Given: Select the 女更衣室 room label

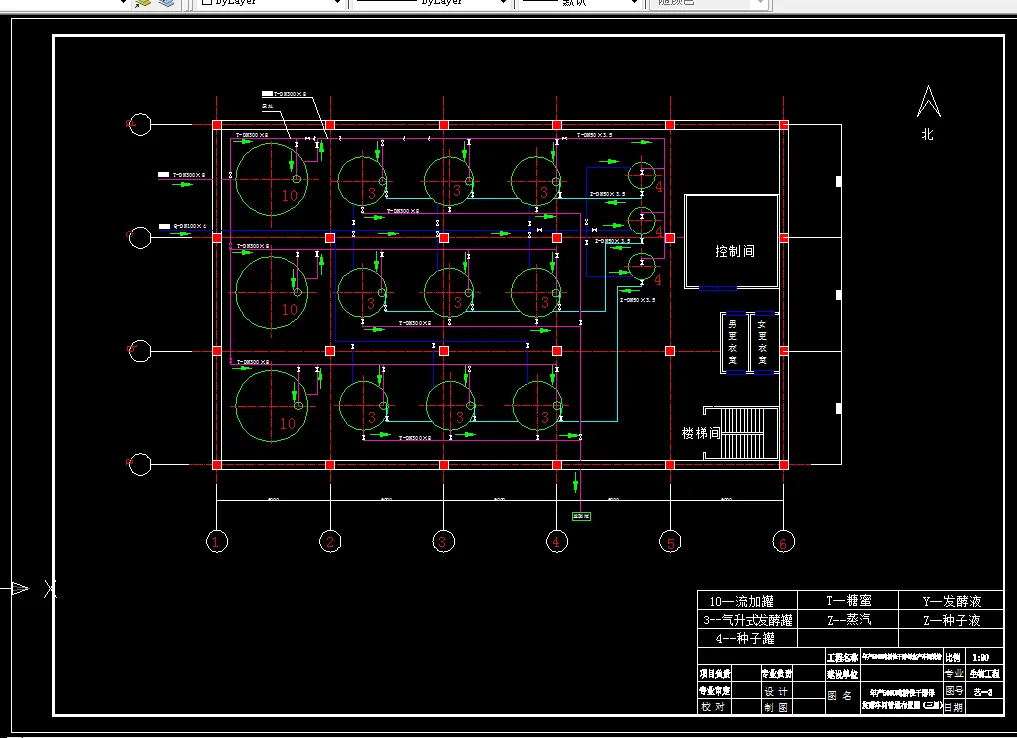Looking at the screenshot, I should click(762, 342).
